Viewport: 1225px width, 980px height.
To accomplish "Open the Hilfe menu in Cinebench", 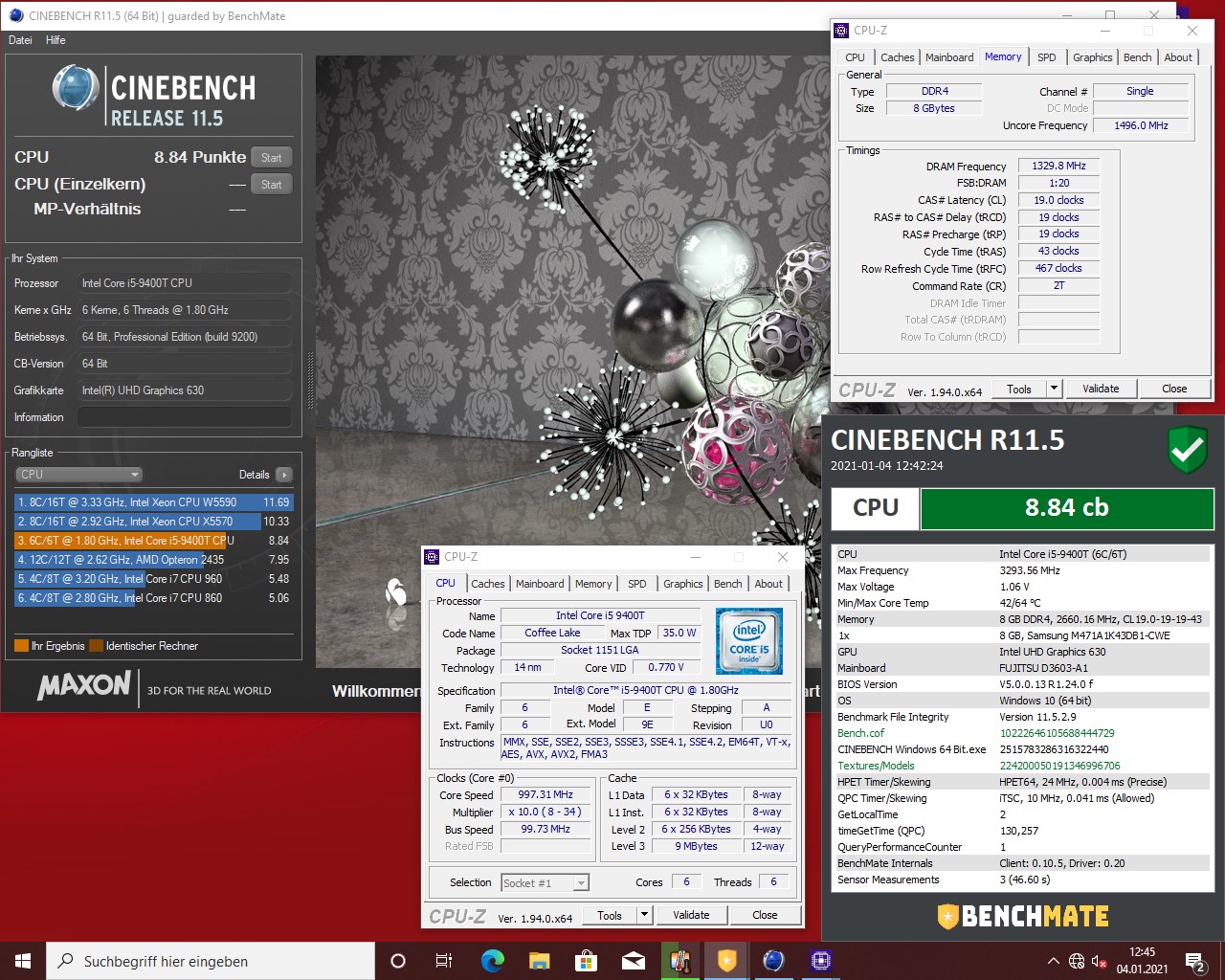I will (56, 40).
